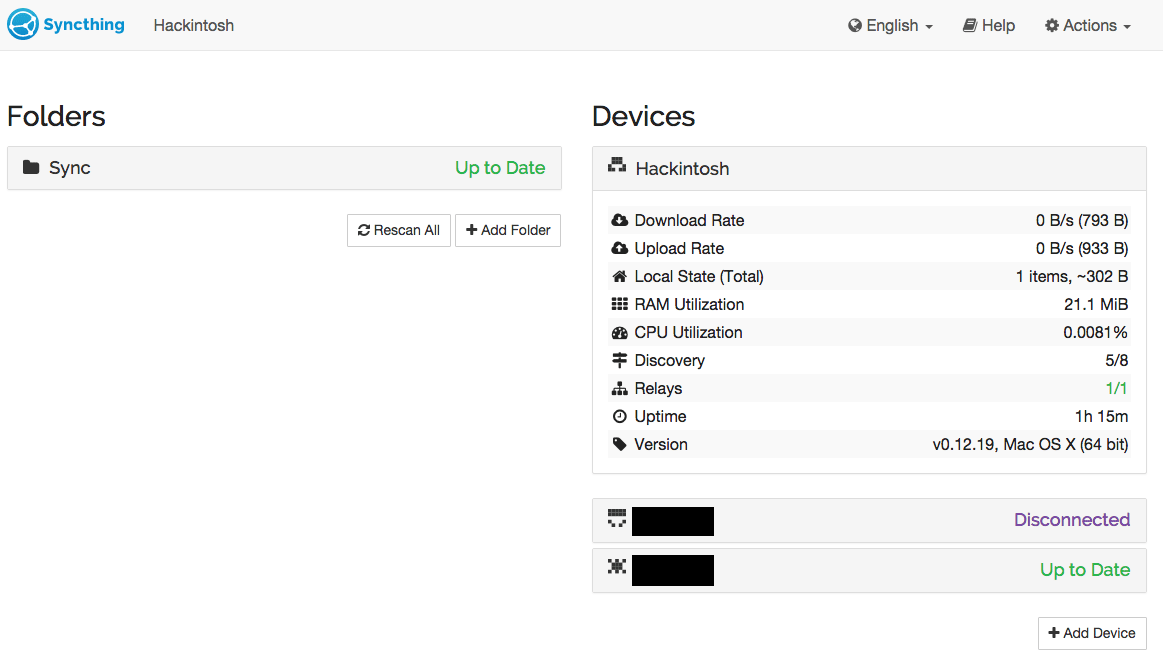Expand the Disconnected device panel
This screenshot has height=672, width=1163.
click(869, 520)
